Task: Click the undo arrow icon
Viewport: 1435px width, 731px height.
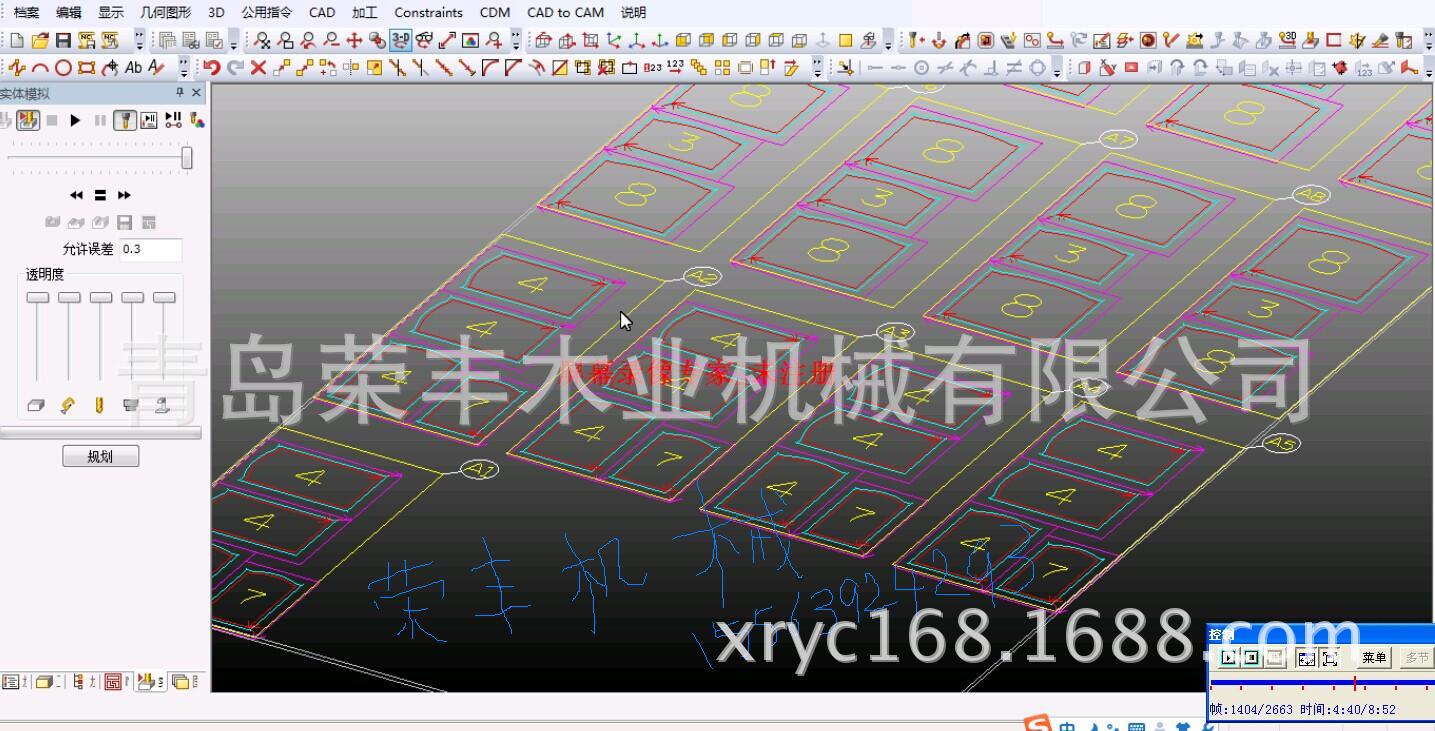Action: pos(212,68)
